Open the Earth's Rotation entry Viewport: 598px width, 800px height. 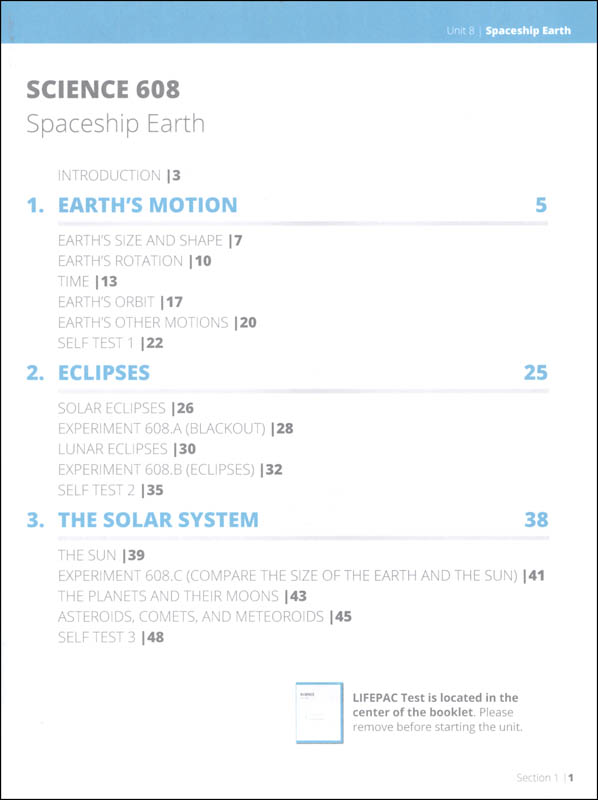click(135, 261)
